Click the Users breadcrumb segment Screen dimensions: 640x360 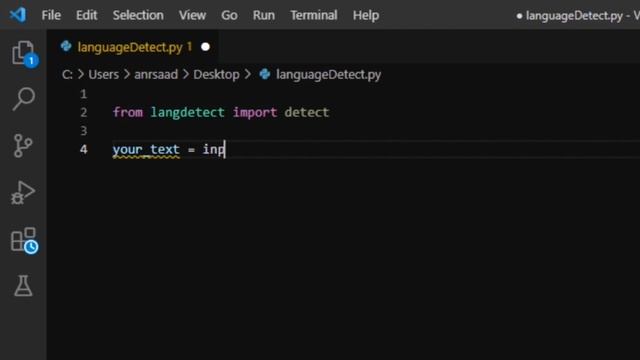click(104, 74)
